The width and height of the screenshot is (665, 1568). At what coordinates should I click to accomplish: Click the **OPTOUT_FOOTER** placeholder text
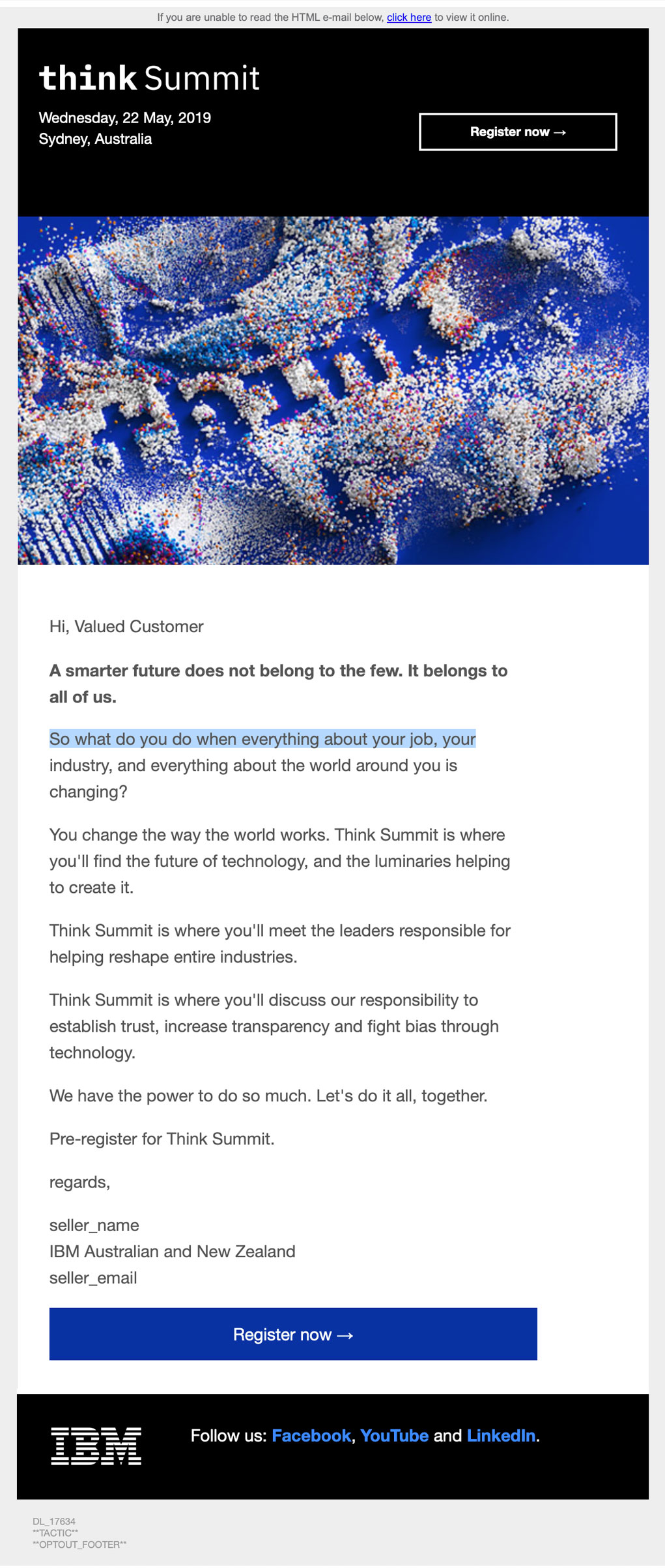coord(79,1544)
